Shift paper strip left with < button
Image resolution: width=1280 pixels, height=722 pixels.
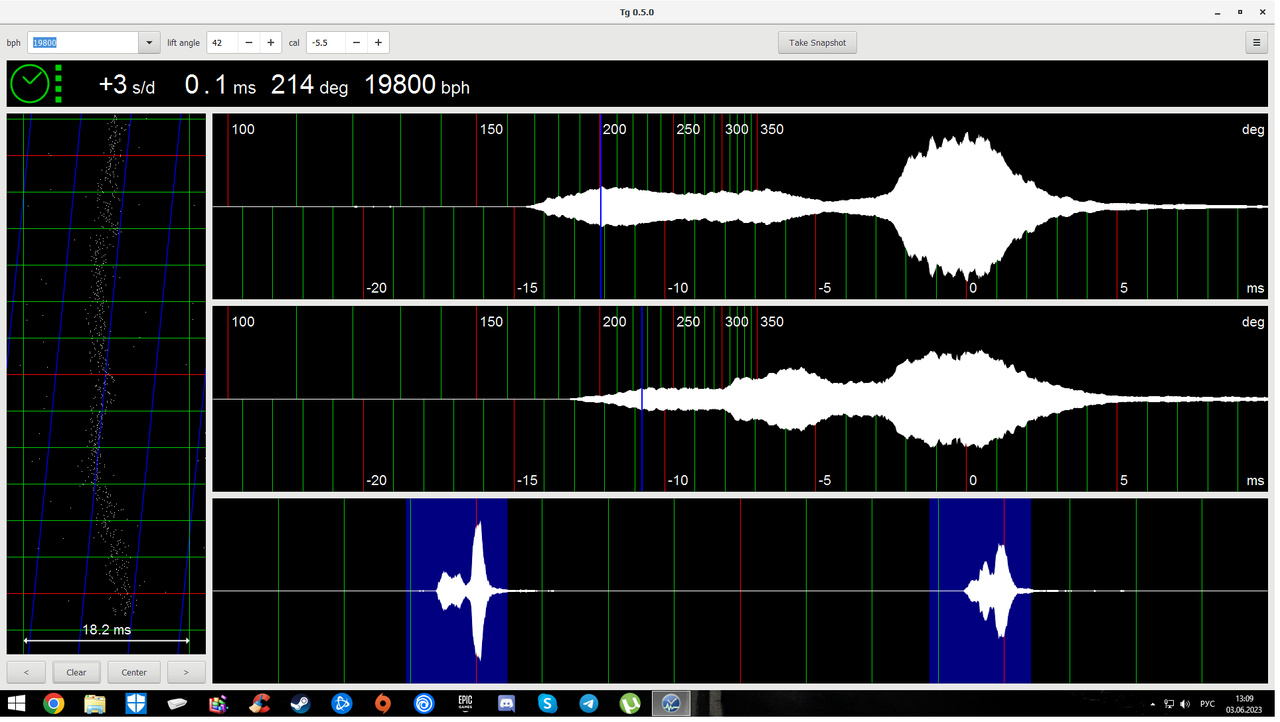(26, 672)
